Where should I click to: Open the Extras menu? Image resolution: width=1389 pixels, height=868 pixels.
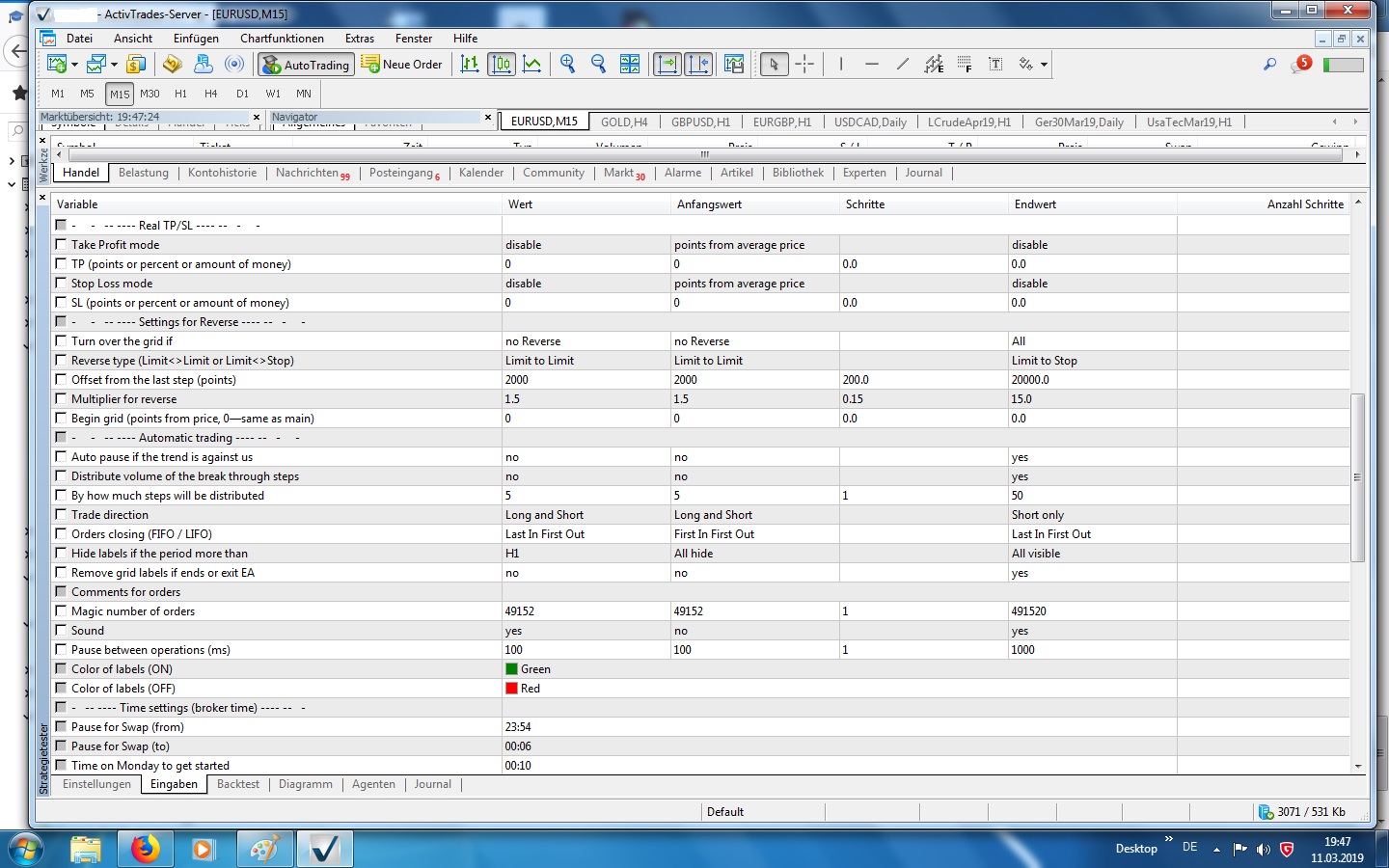click(x=360, y=39)
